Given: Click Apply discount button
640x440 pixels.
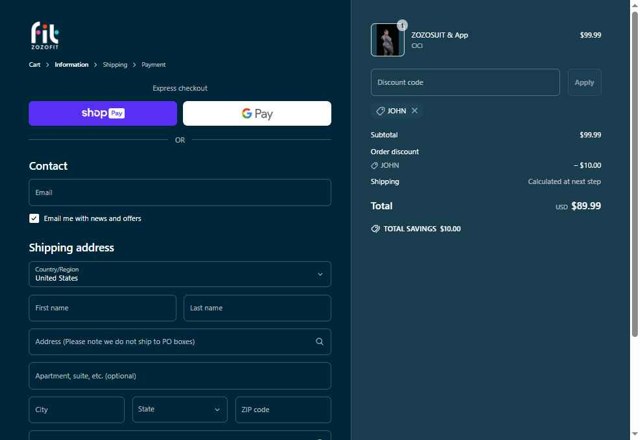Looking at the screenshot, I should 584,82.
